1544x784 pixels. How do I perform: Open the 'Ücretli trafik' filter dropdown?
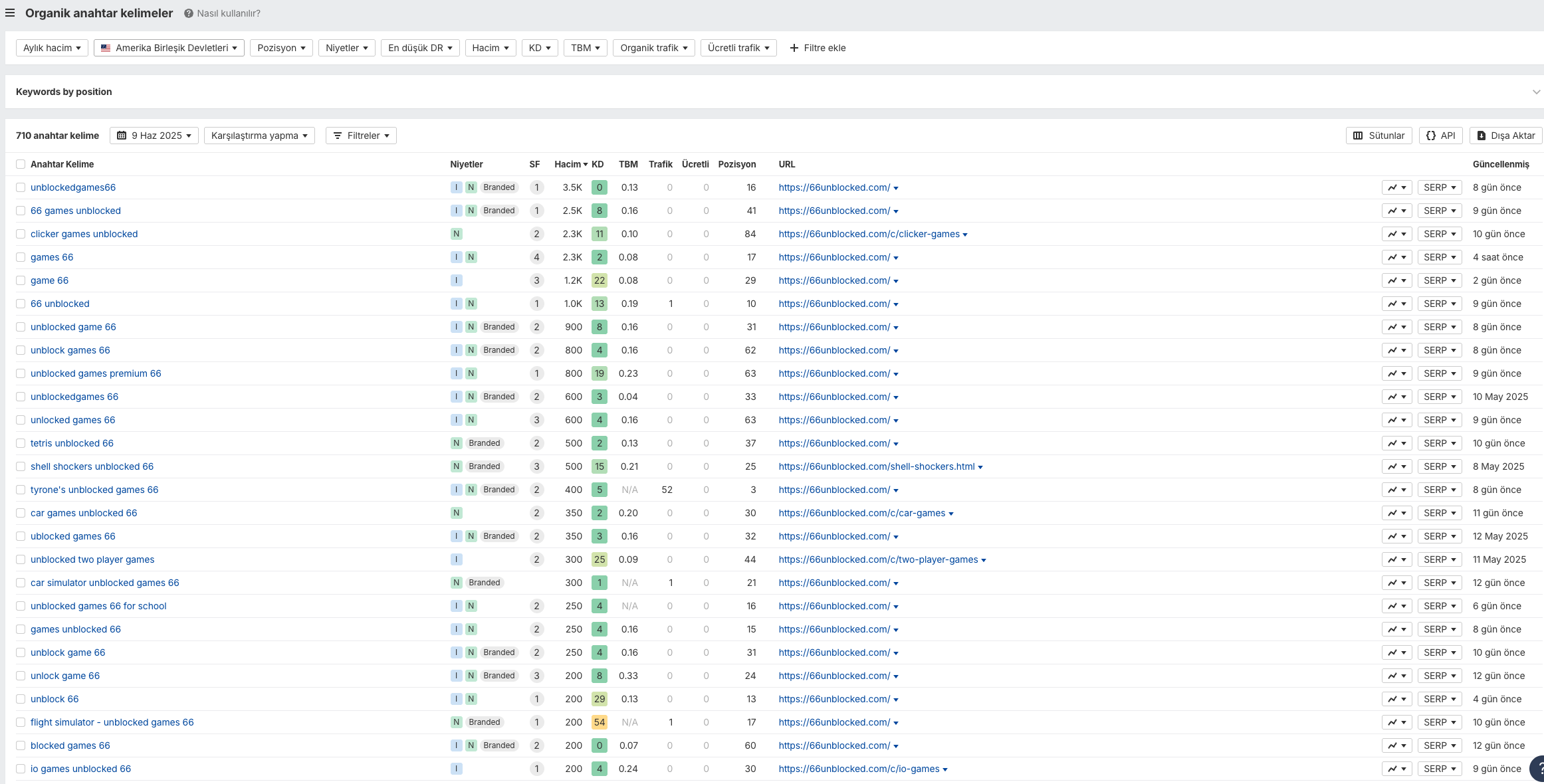(738, 48)
